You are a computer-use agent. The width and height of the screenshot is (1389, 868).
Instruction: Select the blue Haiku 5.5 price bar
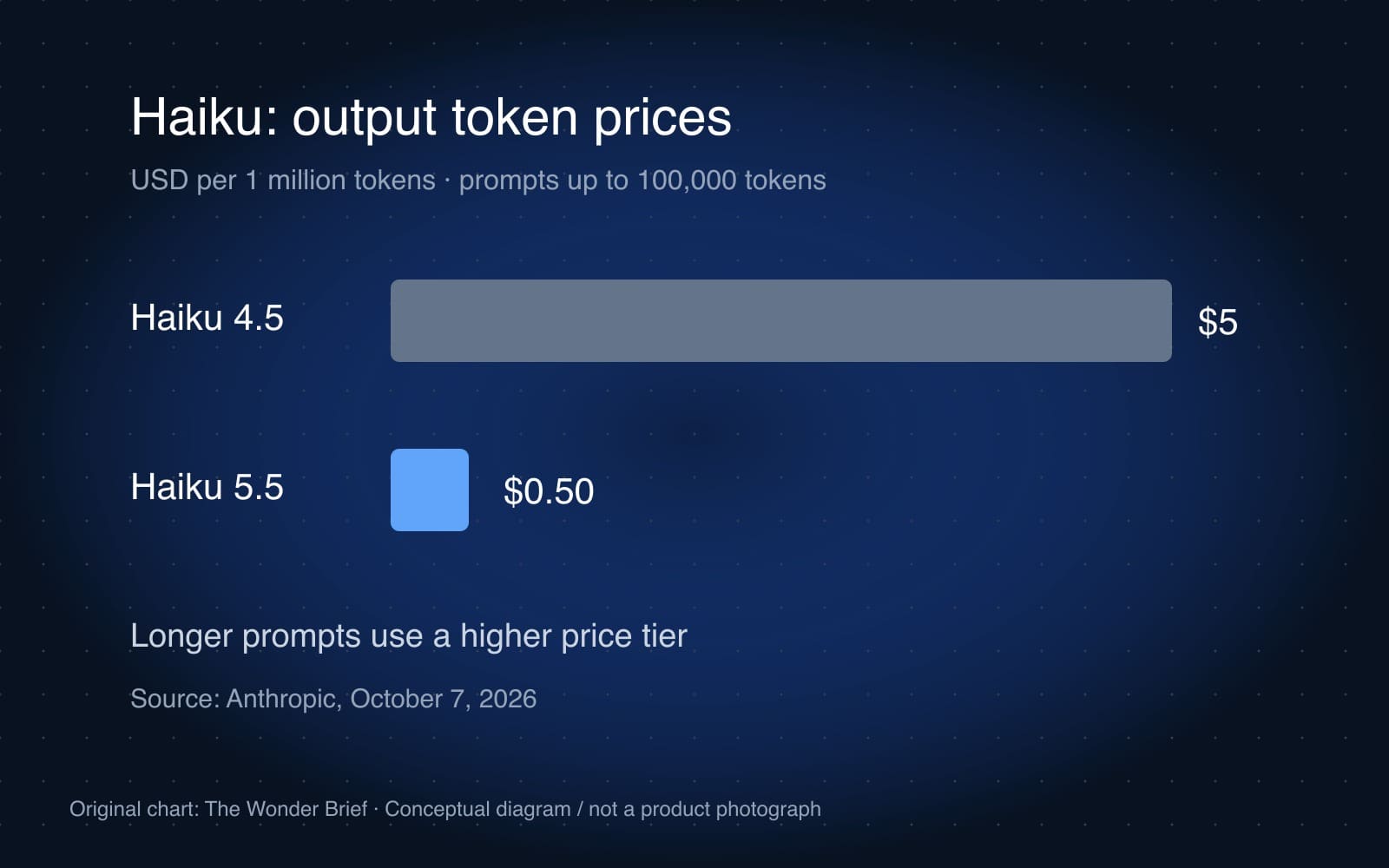point(430,490)
